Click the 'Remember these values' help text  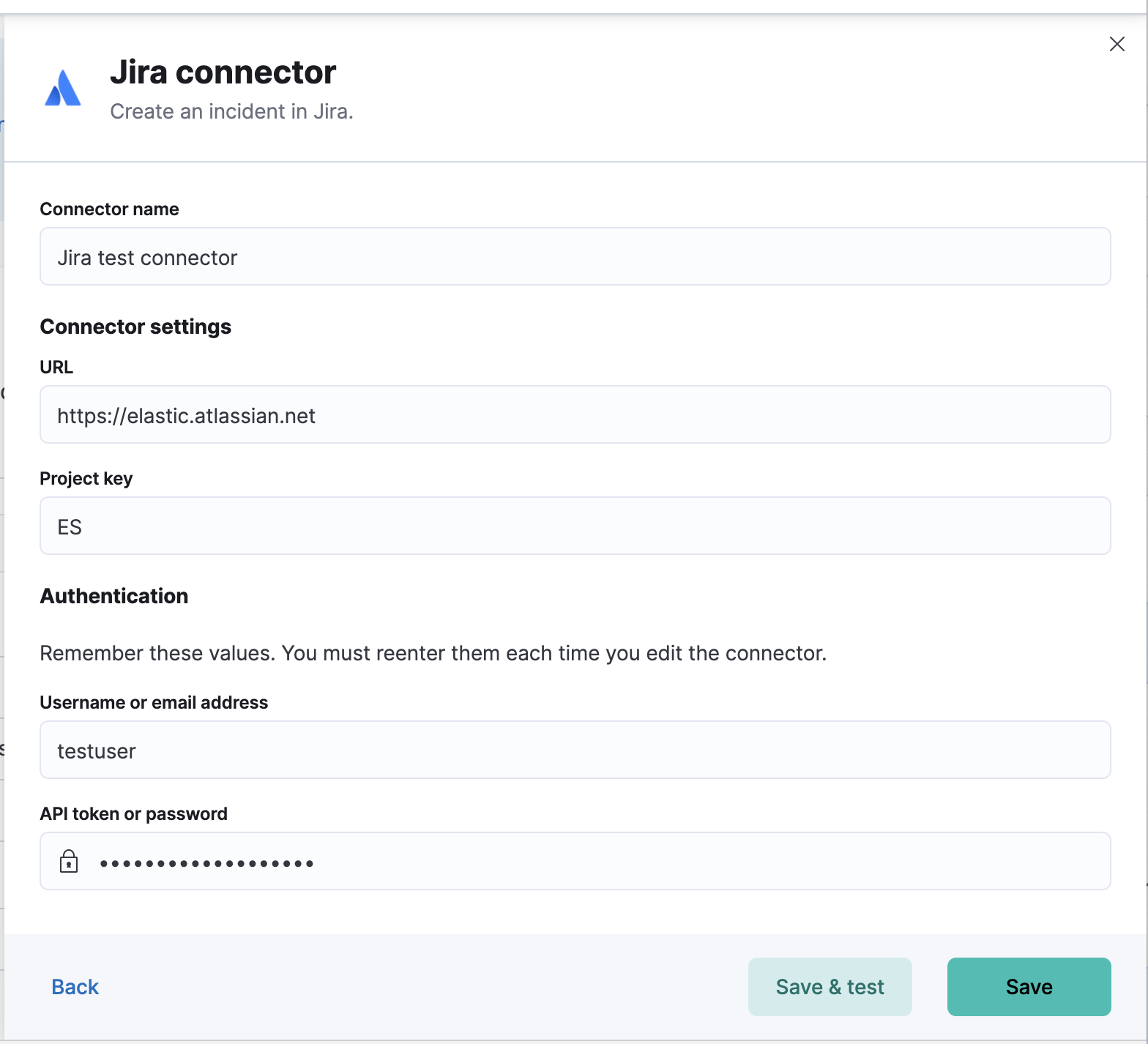pos(433,653)
